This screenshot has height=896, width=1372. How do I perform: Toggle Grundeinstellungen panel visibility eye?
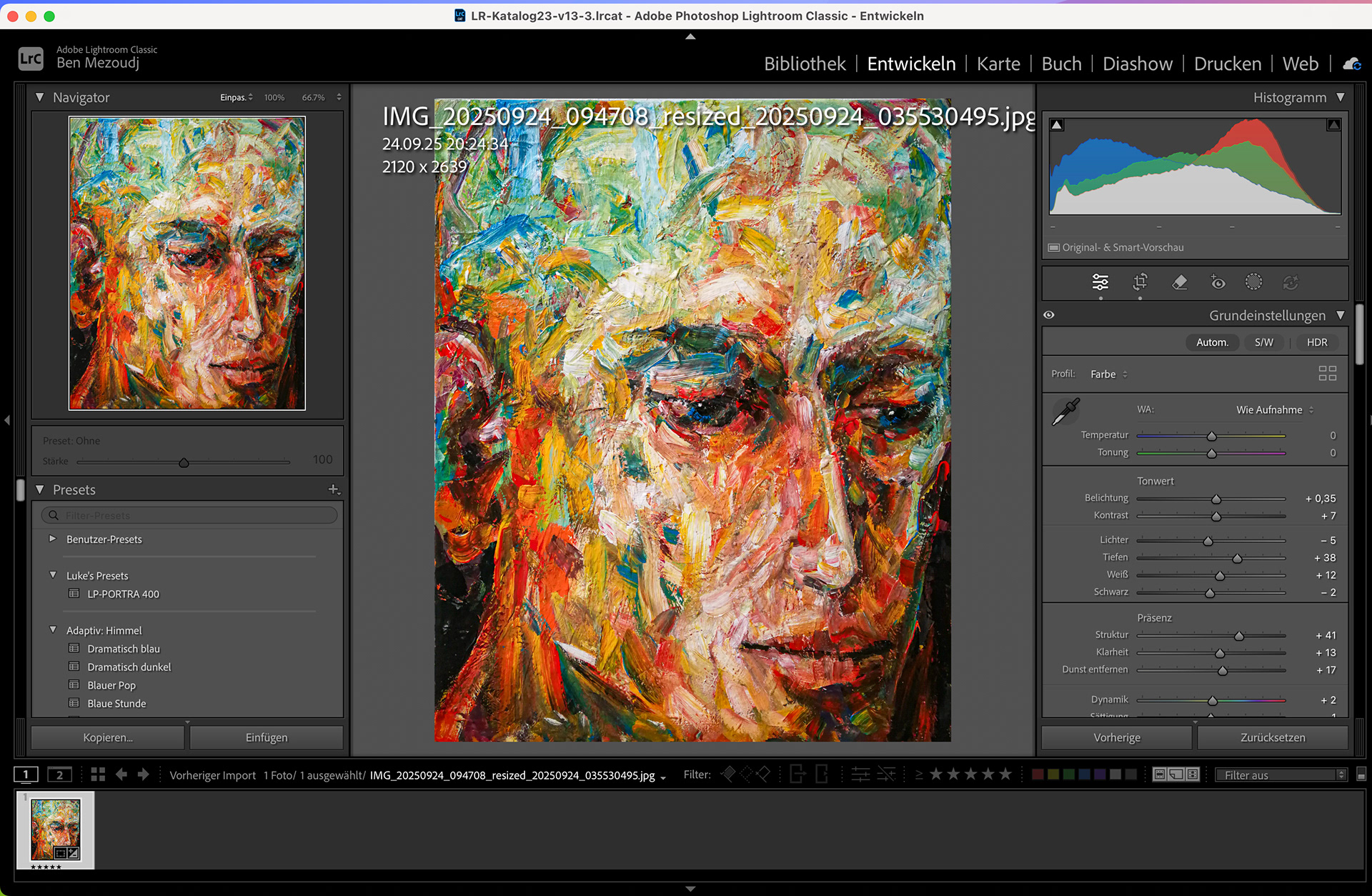[x=1049, y=315]
